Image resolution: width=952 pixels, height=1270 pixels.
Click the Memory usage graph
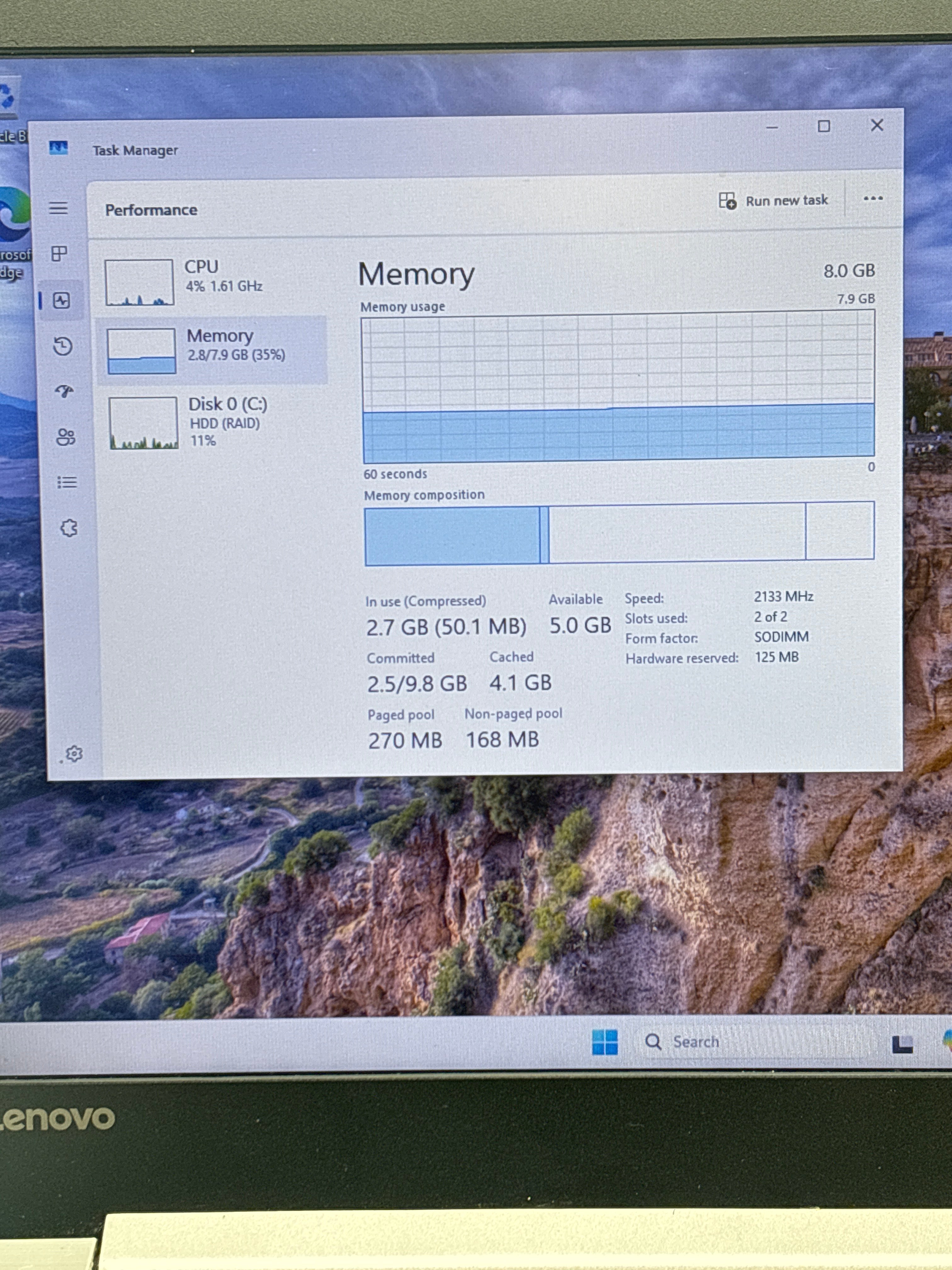click(618, 387)
